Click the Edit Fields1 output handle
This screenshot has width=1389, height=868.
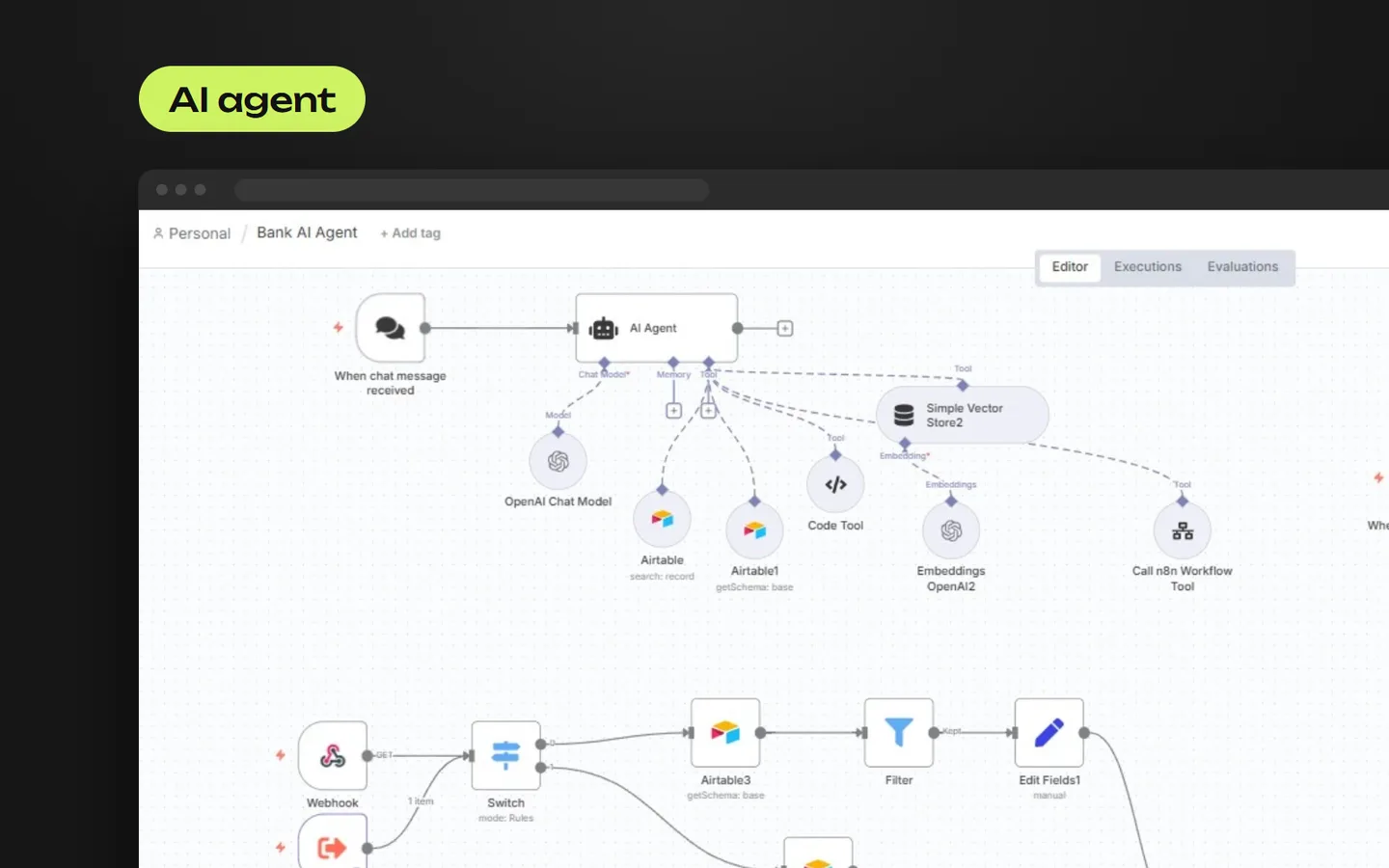point(1084,733)
